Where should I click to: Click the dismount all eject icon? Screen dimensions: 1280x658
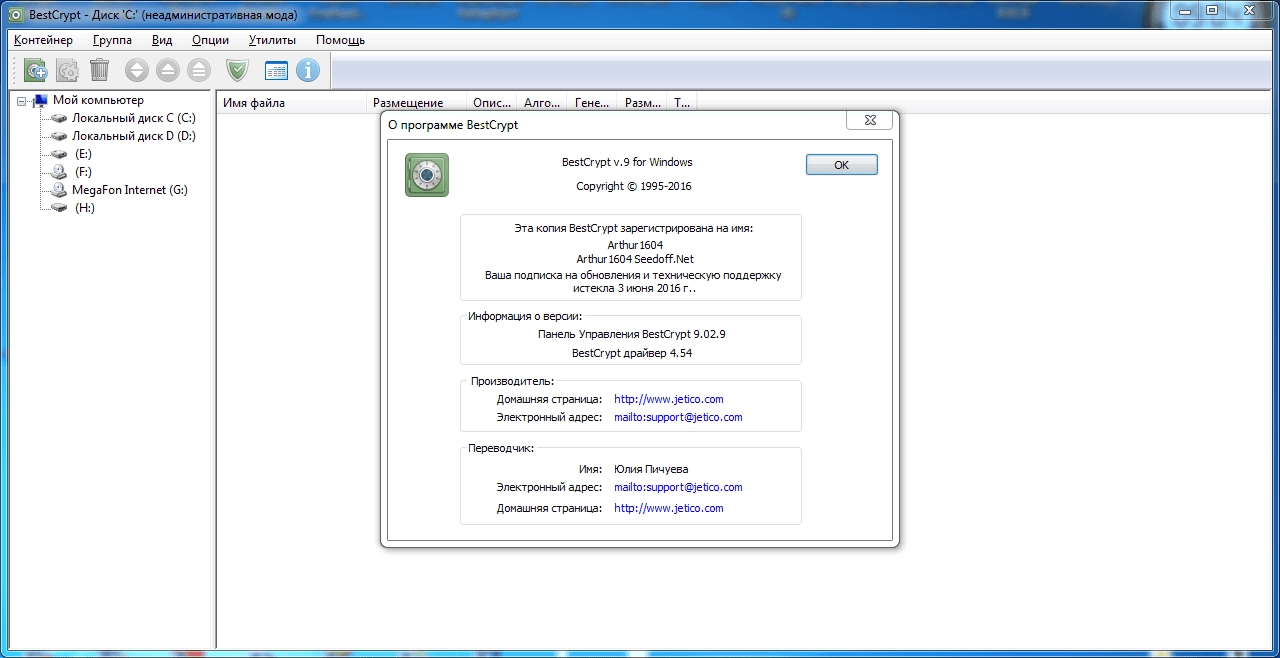pyautogui.click(x=199, y=70)
